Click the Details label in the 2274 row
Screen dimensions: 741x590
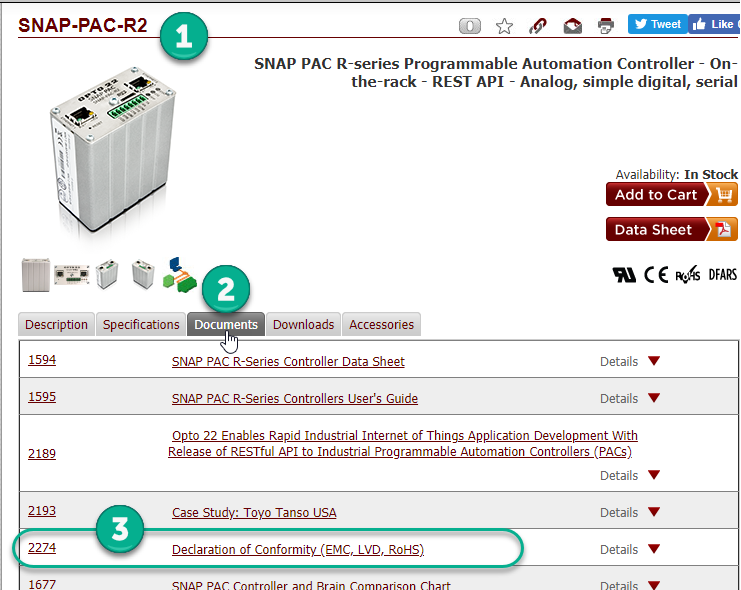click(x=619, y=550)
